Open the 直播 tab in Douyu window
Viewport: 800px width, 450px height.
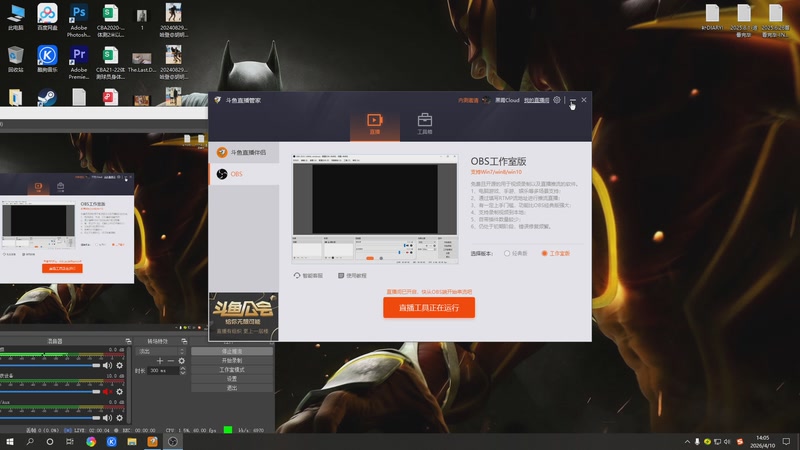pos(374,124)
